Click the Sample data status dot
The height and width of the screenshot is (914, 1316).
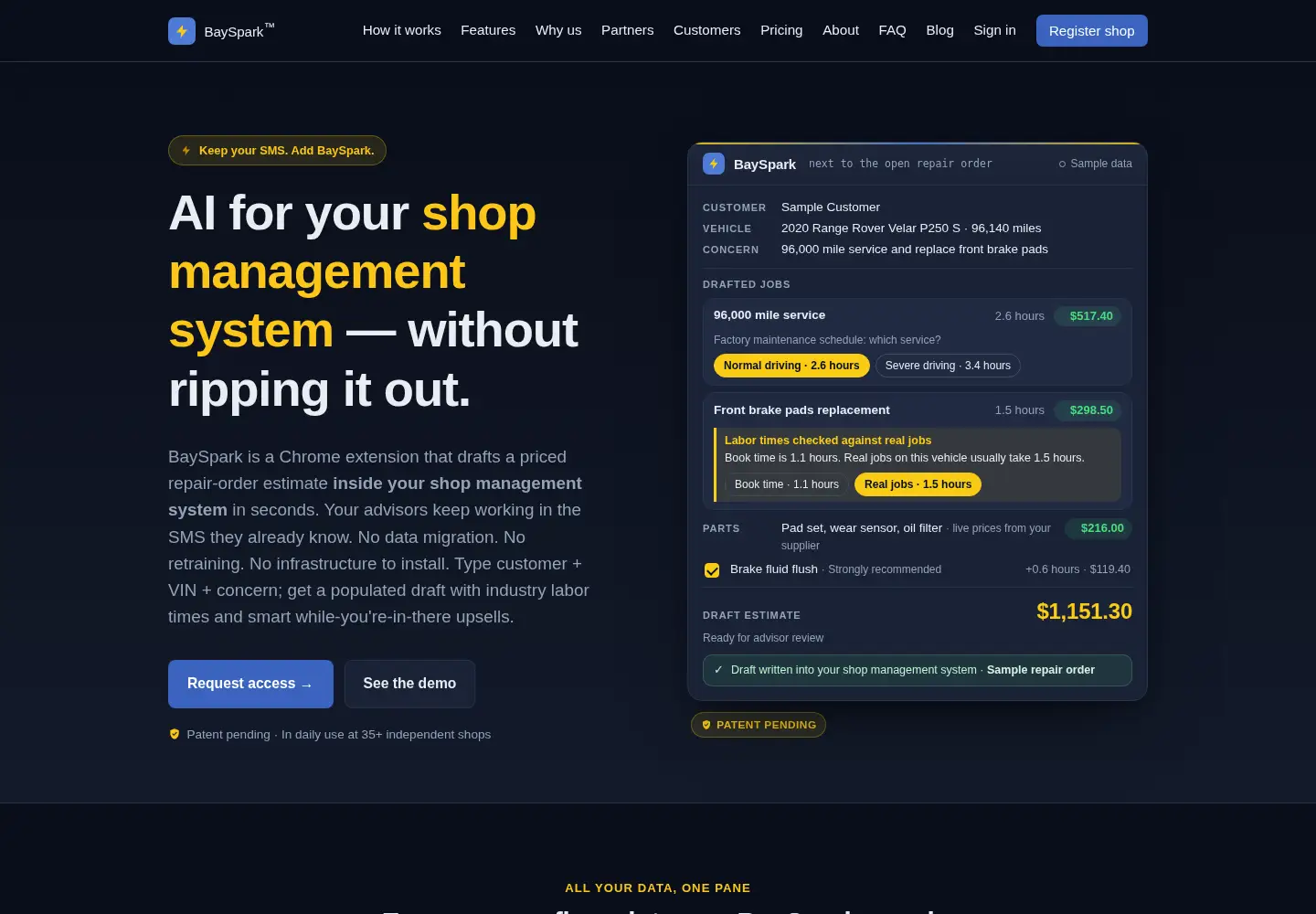click(x=1062, y=165)
